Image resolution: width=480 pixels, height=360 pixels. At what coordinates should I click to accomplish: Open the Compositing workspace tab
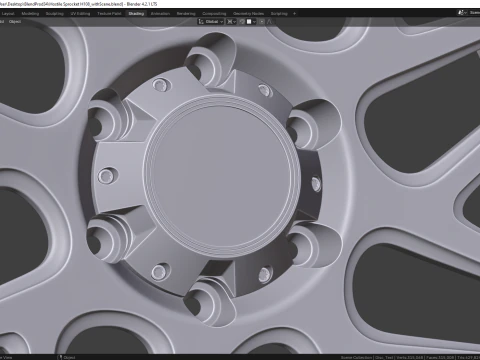coord(214,14)
